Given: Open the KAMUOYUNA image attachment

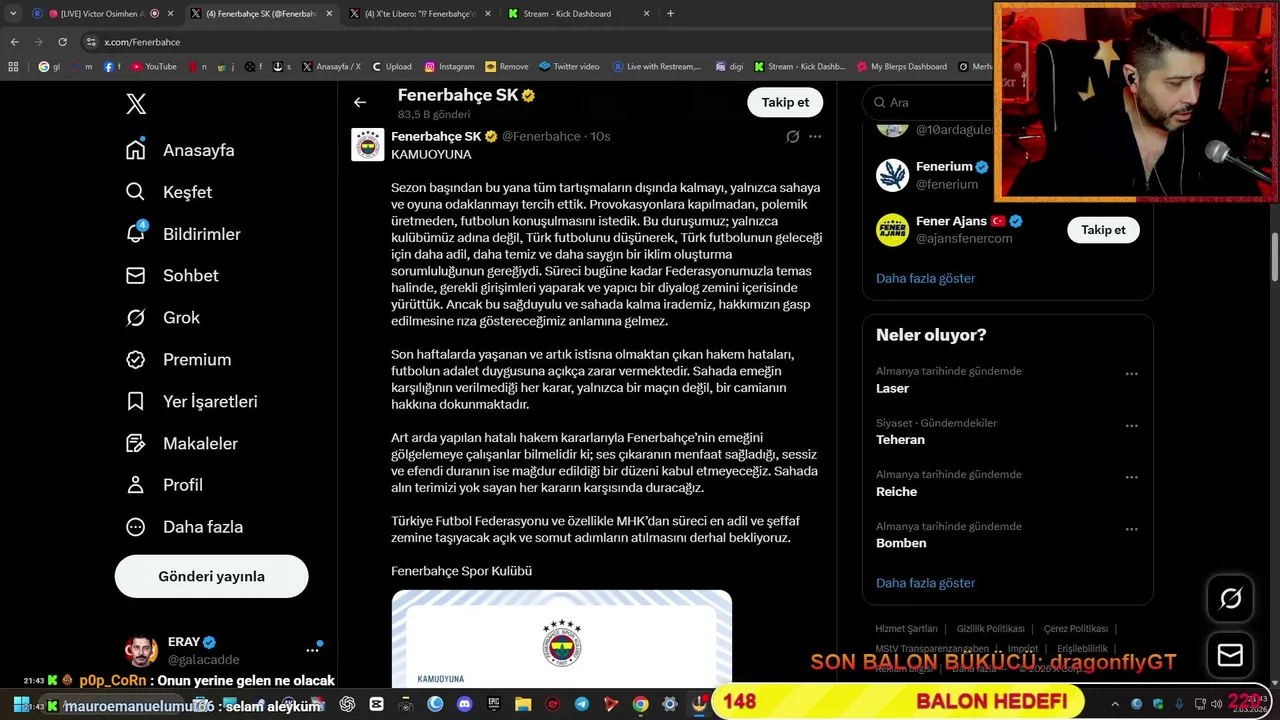Looking at the screenshot, I should (x=562, y=638).
